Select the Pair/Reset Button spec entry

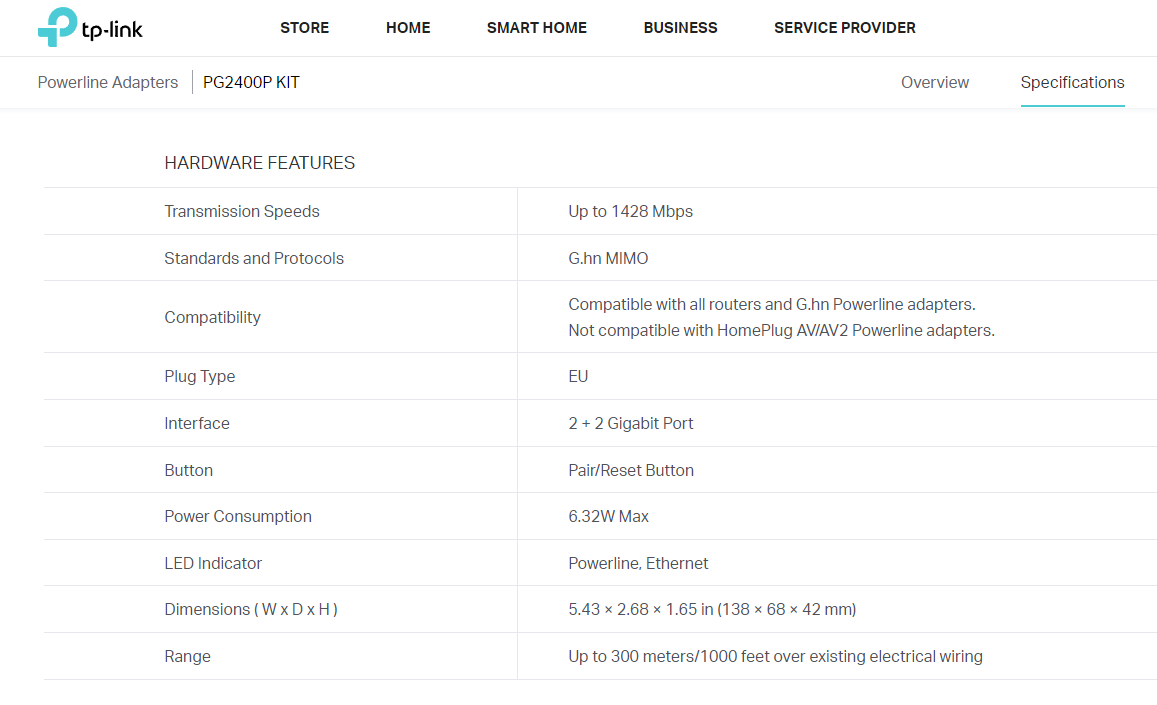click(x=631, y=470)
